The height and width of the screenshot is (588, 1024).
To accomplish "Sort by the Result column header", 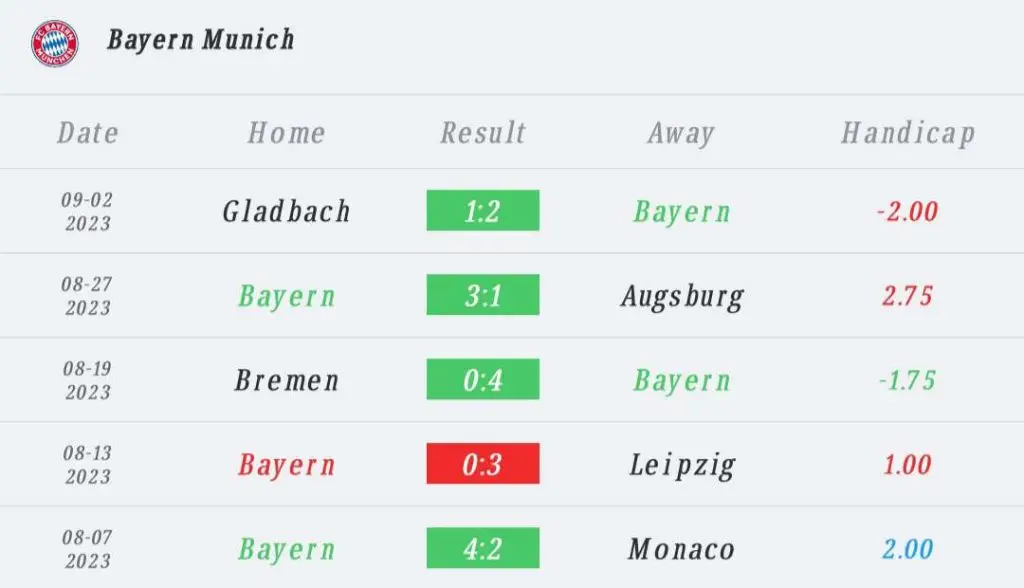I will 483,133.
